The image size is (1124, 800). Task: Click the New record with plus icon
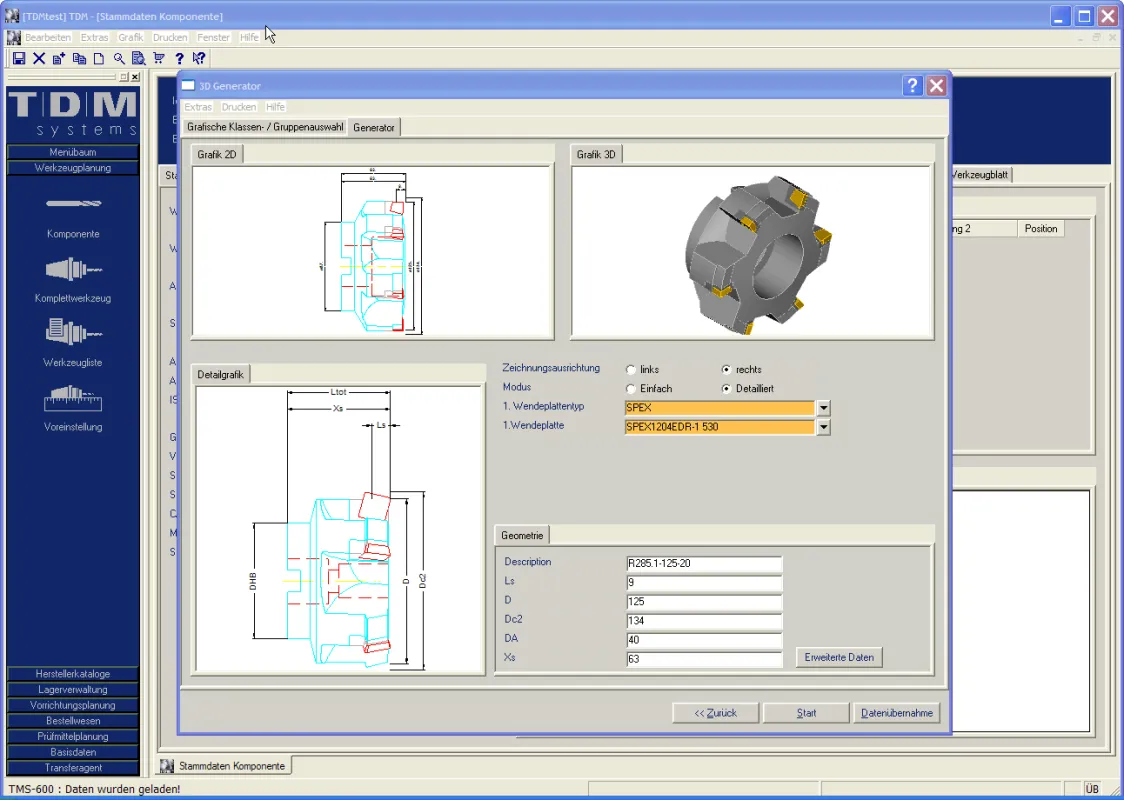(59, 59)
